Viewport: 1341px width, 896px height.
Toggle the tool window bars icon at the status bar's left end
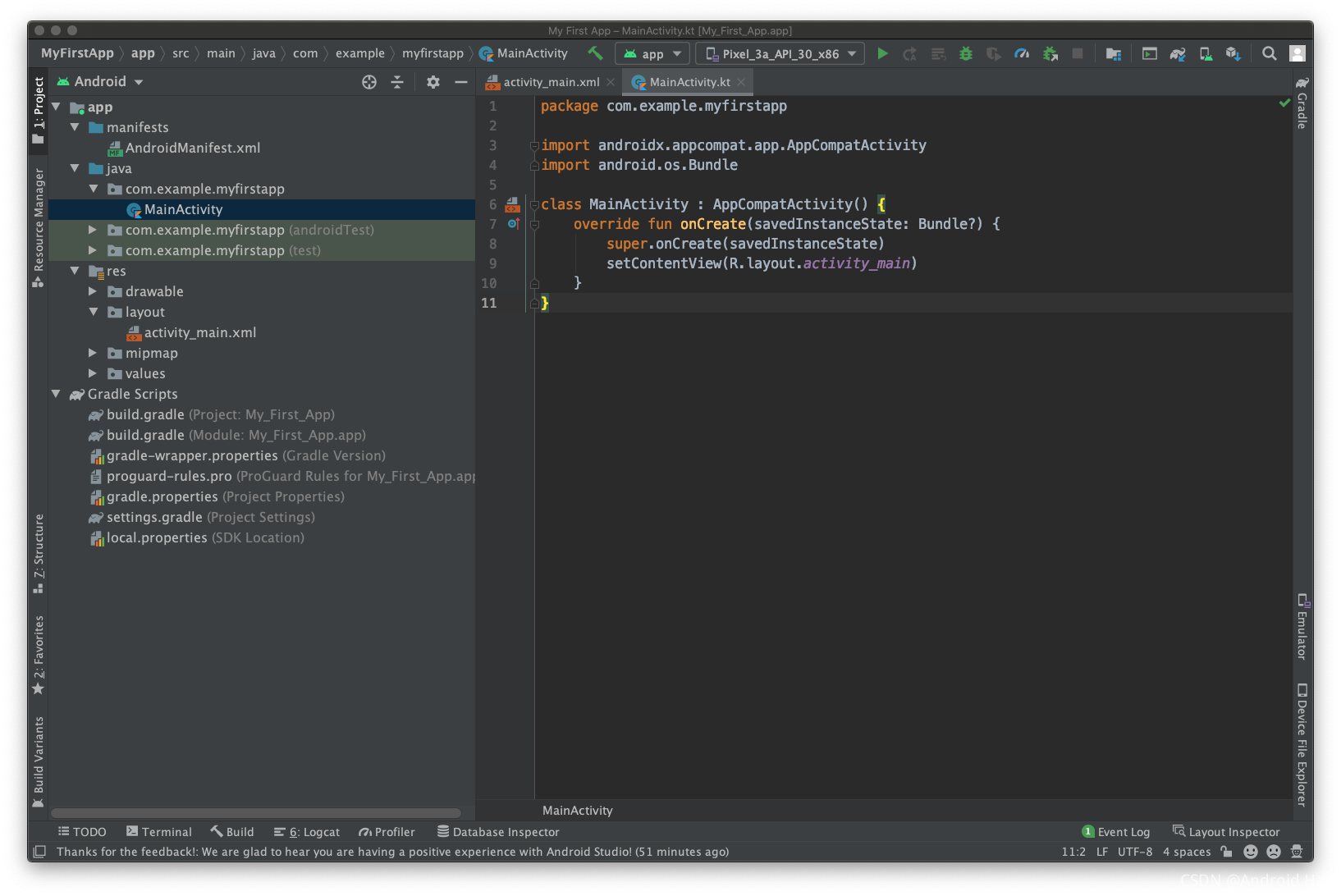[39, 852]
